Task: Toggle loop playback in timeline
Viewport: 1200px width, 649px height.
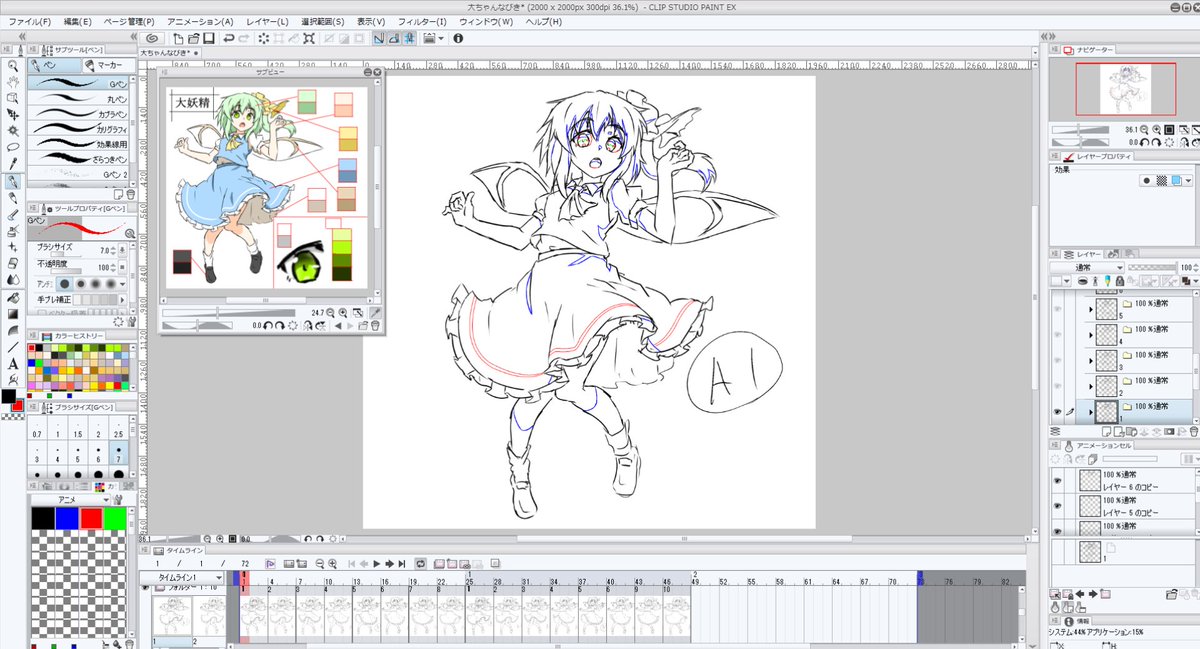Action: pyautogui.click(x=420, y=564)
